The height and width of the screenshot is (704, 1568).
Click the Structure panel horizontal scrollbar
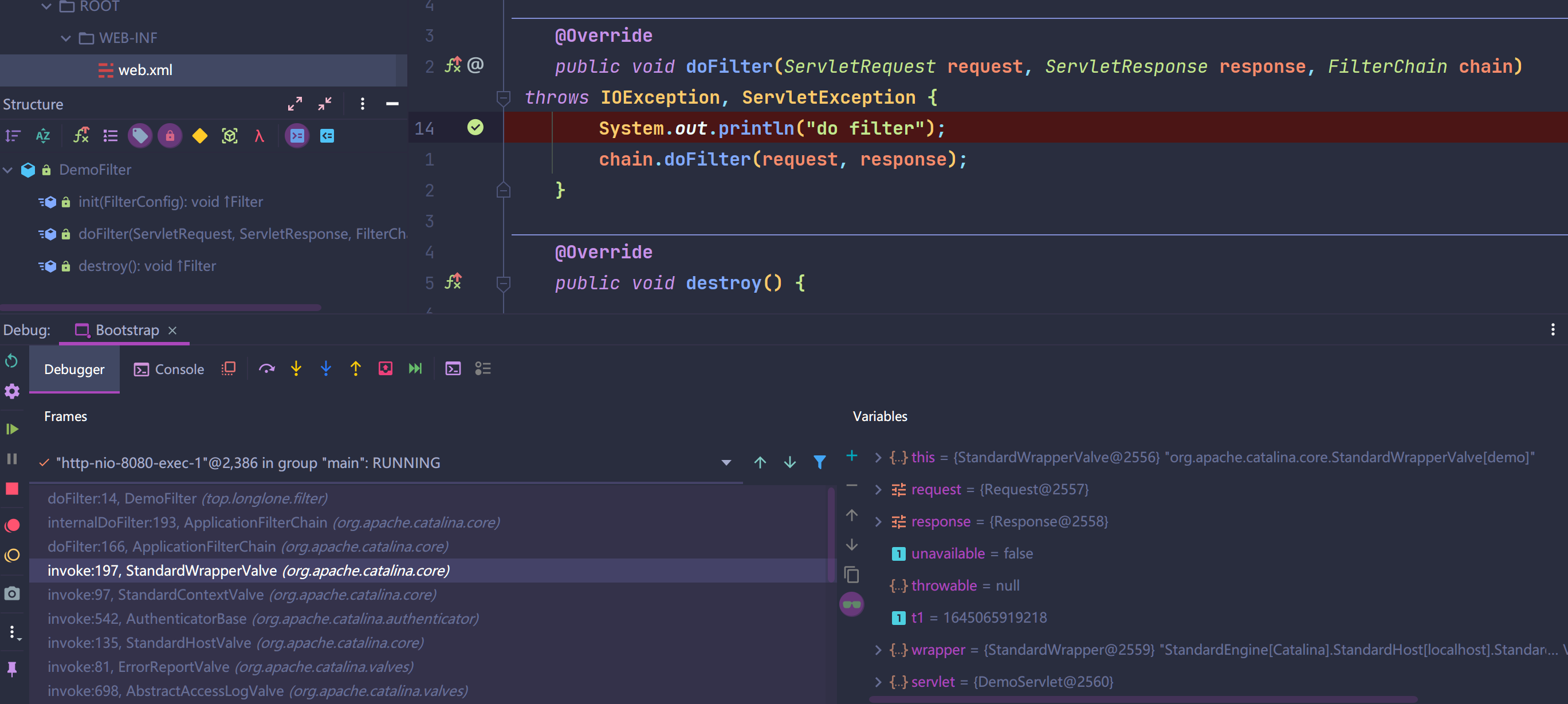point(160,308)
